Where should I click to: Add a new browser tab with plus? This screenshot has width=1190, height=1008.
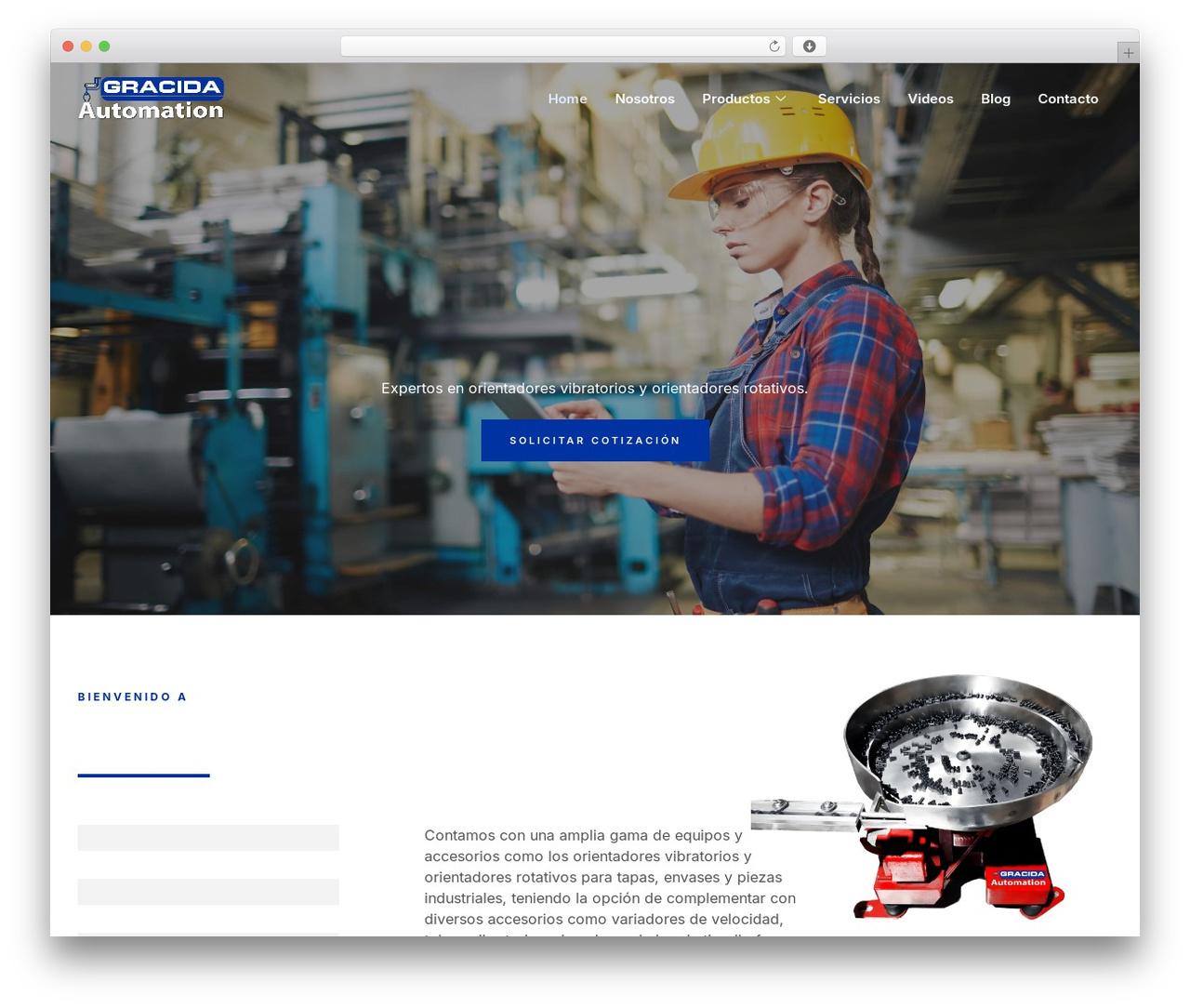point(1128,53)
